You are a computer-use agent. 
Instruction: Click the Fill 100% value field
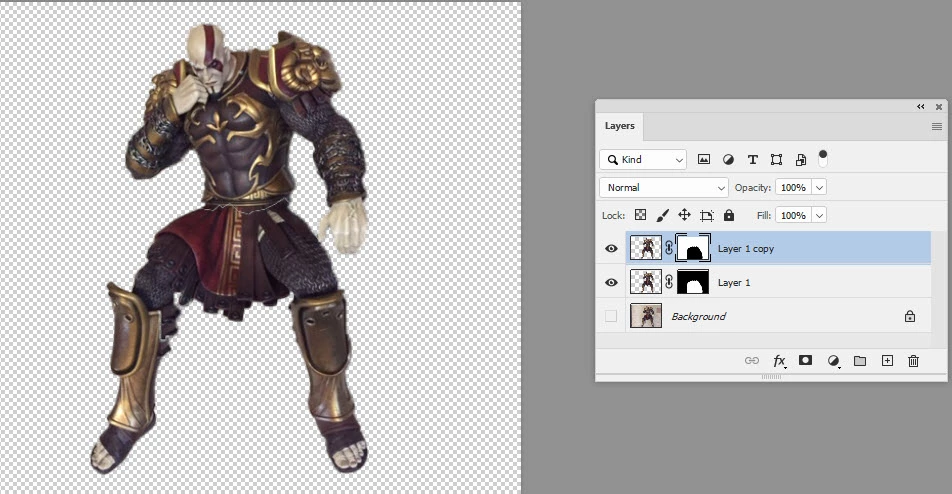[793, 215]
